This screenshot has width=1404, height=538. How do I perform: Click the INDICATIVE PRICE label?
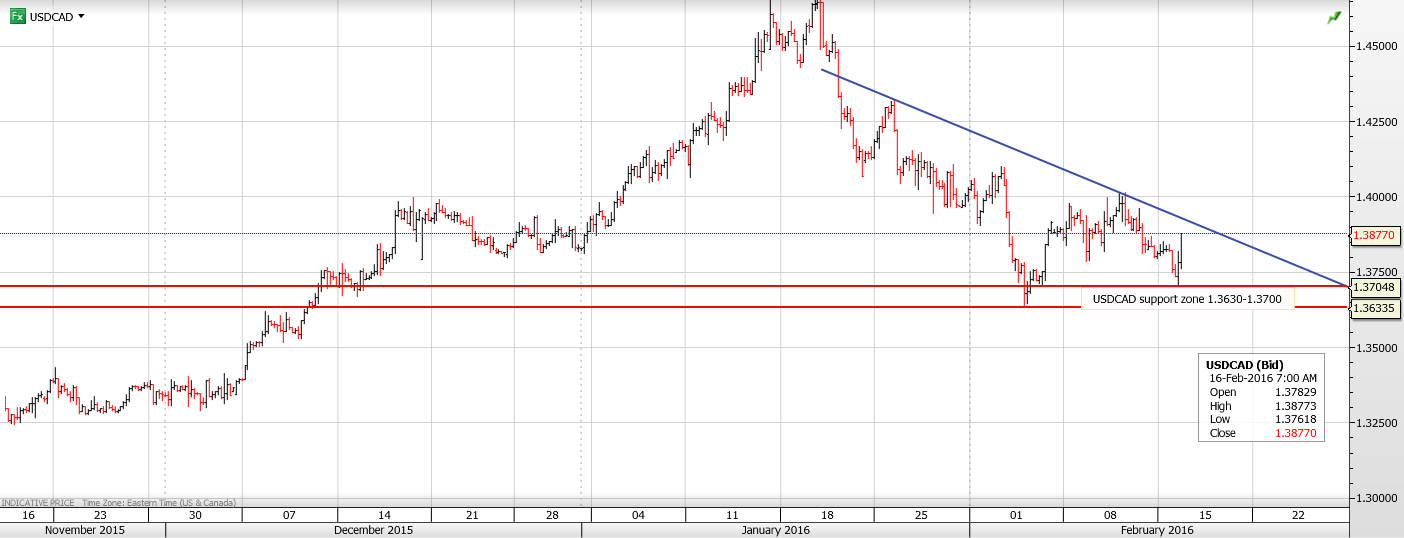[x=39, y=502]
